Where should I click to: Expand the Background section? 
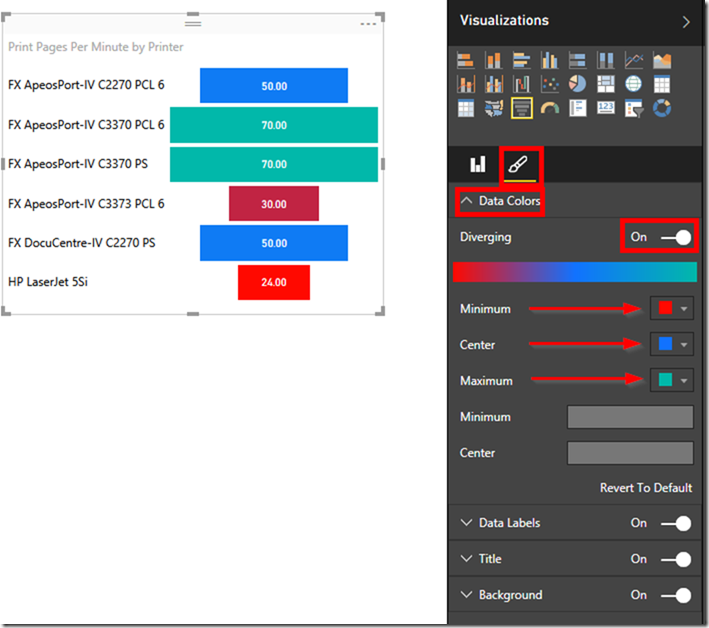466,595
